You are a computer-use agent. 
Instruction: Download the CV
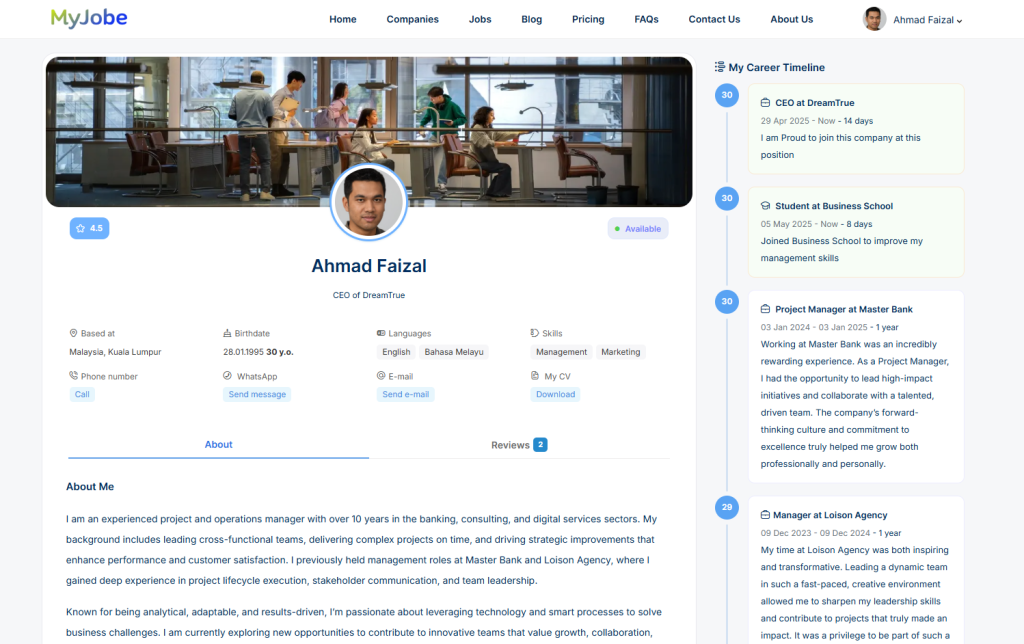click(x=556, y=394)
